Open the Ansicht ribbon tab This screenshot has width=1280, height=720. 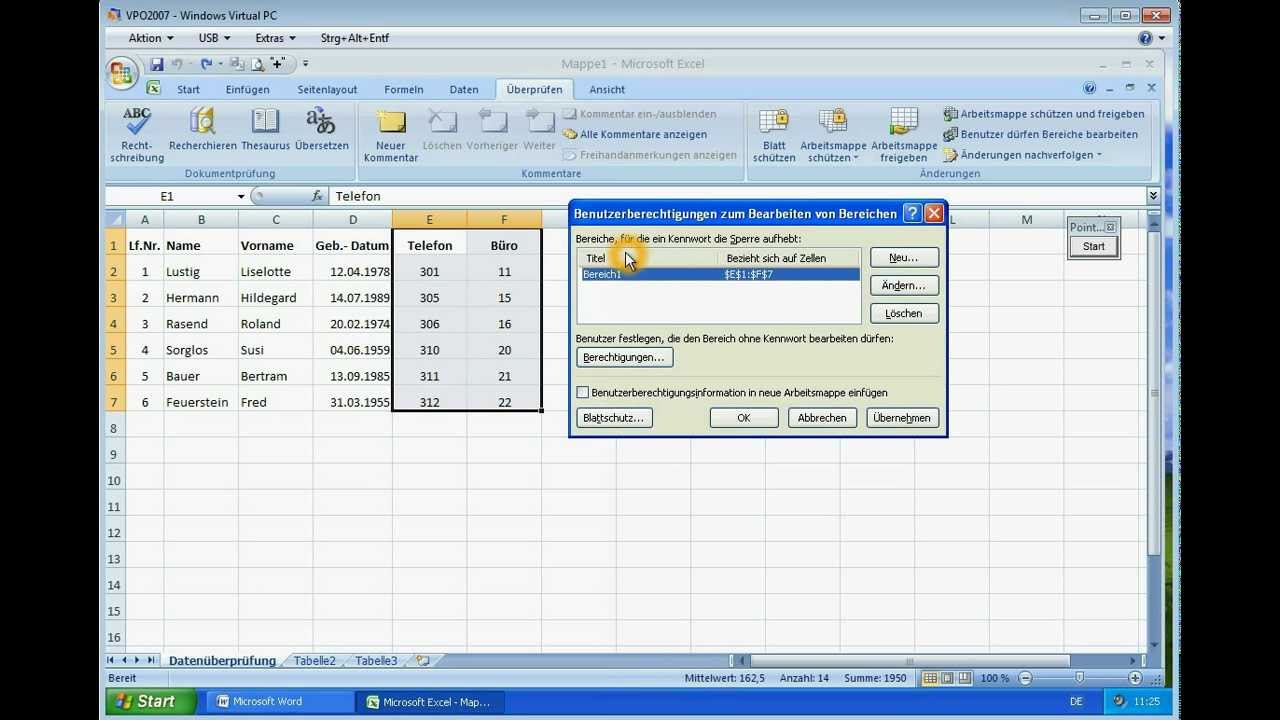[x=607, y=89]
